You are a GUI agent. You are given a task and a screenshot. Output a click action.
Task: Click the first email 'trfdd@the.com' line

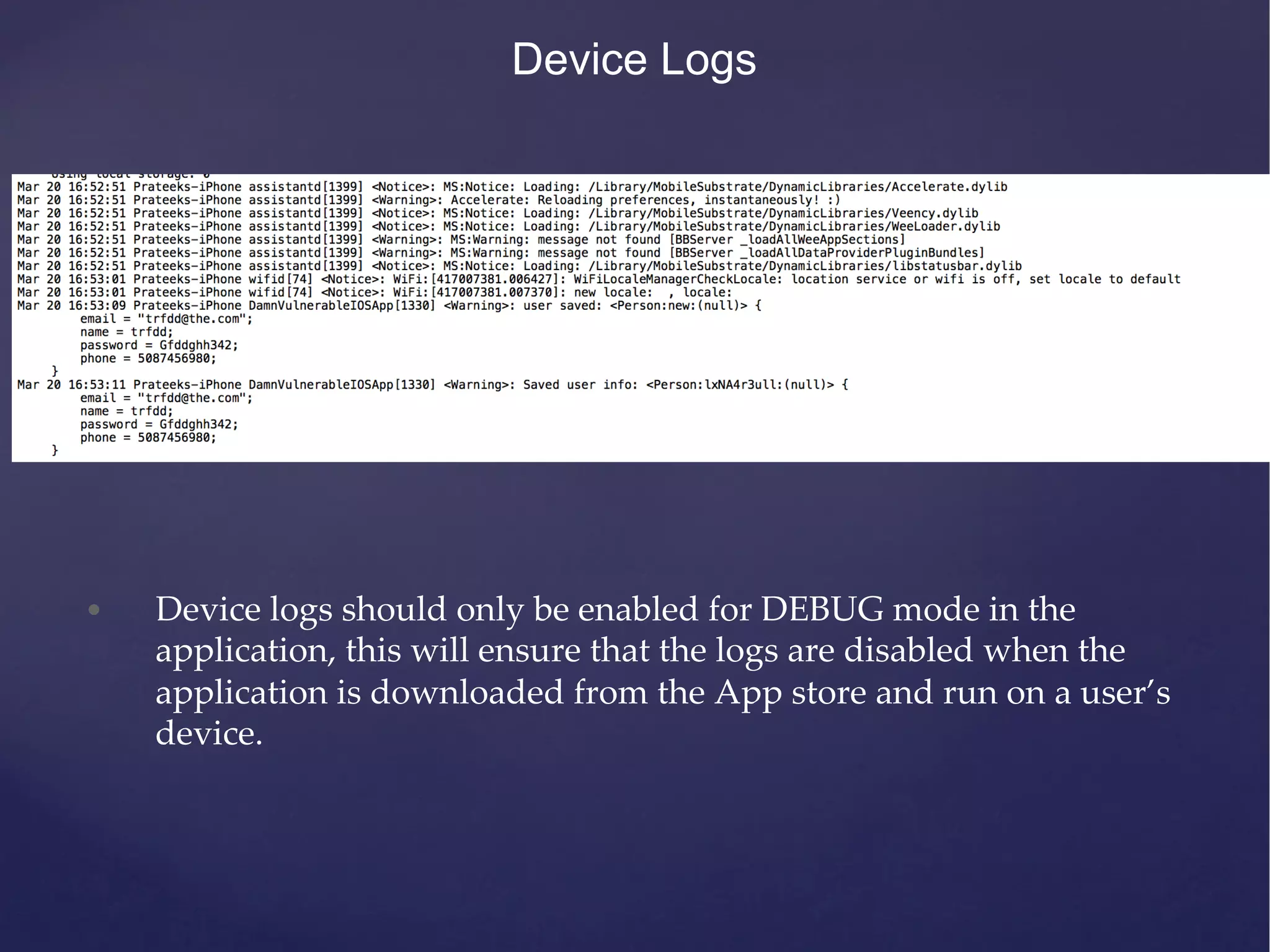coord(166,319)
